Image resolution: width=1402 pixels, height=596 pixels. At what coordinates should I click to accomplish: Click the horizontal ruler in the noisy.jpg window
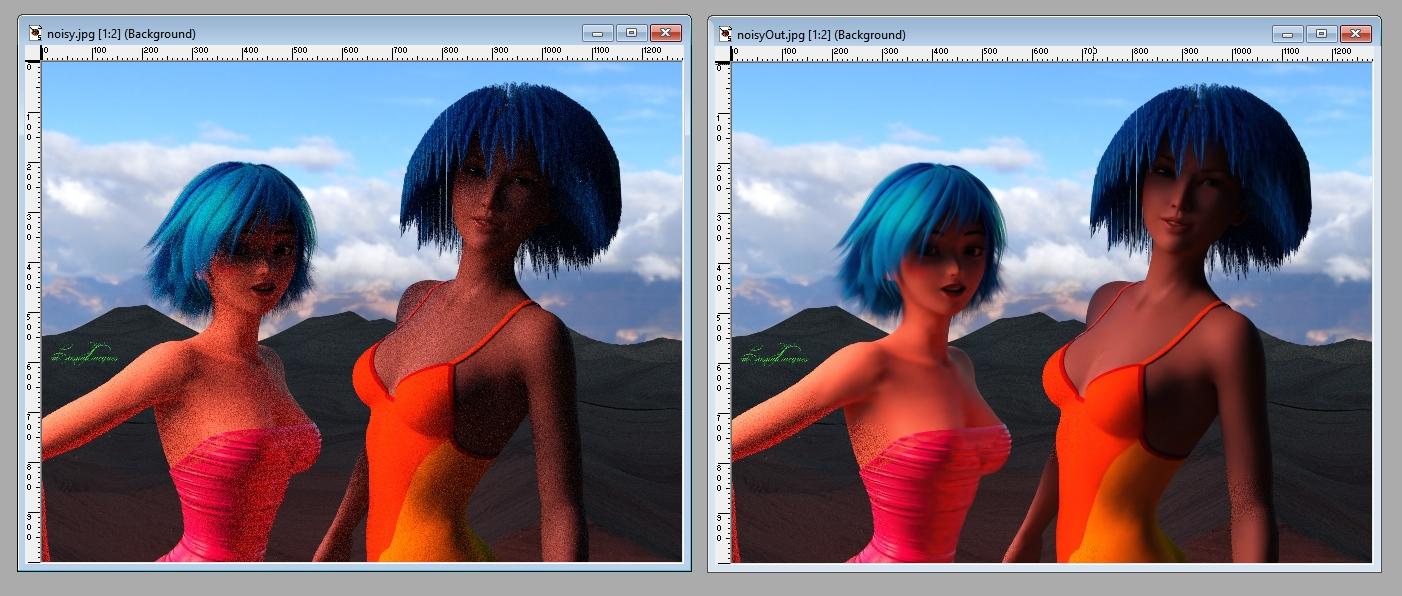(361, 53)
